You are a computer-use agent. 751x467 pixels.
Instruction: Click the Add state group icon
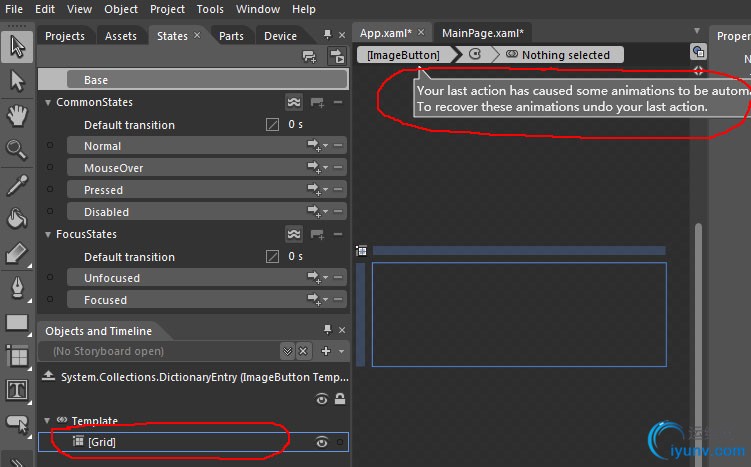pyautogui.click(x=309, y=58)
